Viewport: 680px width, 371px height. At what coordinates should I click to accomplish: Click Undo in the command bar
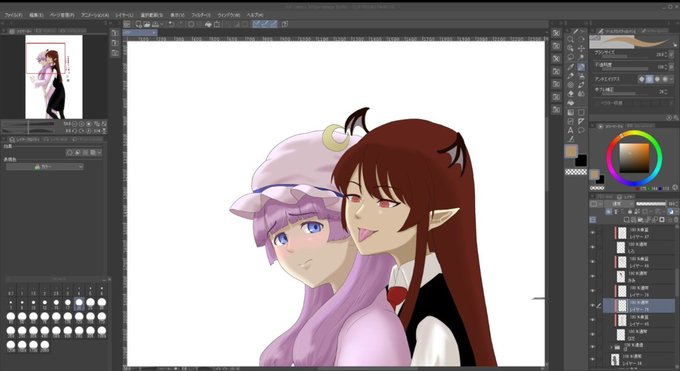[x=171, y=24]
